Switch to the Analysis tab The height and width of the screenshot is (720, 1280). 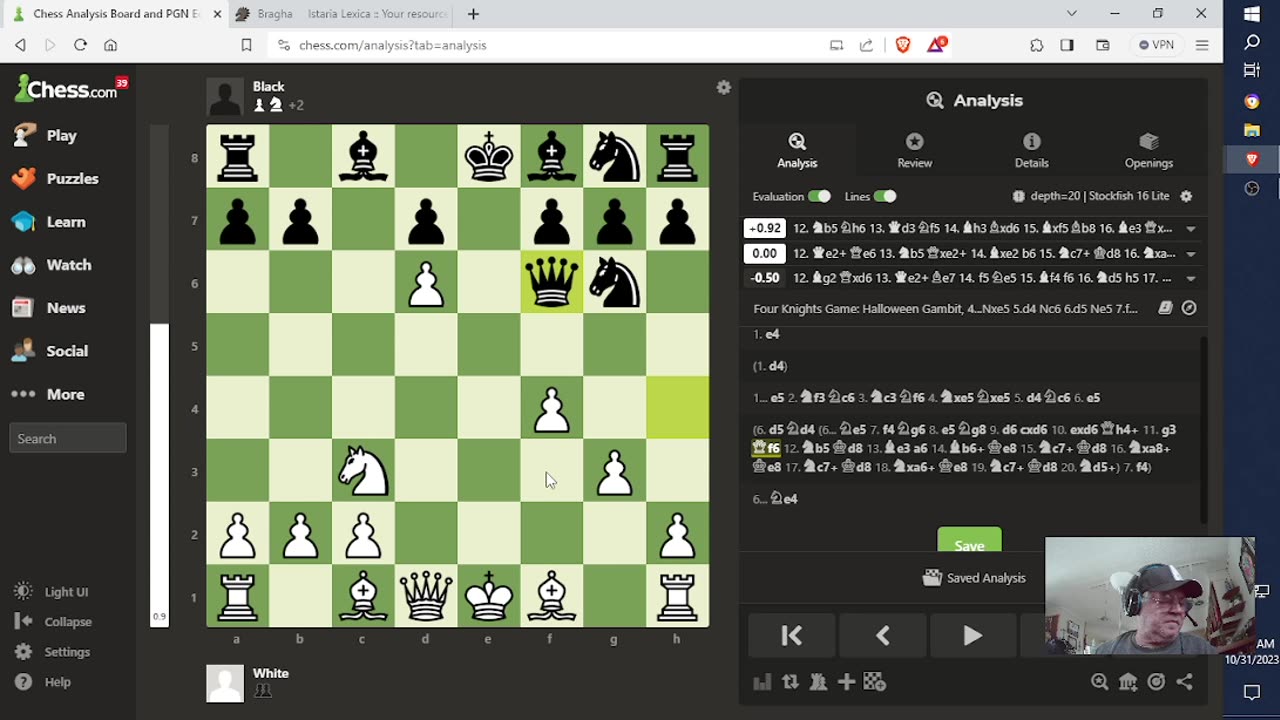pyautogui.click(x=797, y=150)
